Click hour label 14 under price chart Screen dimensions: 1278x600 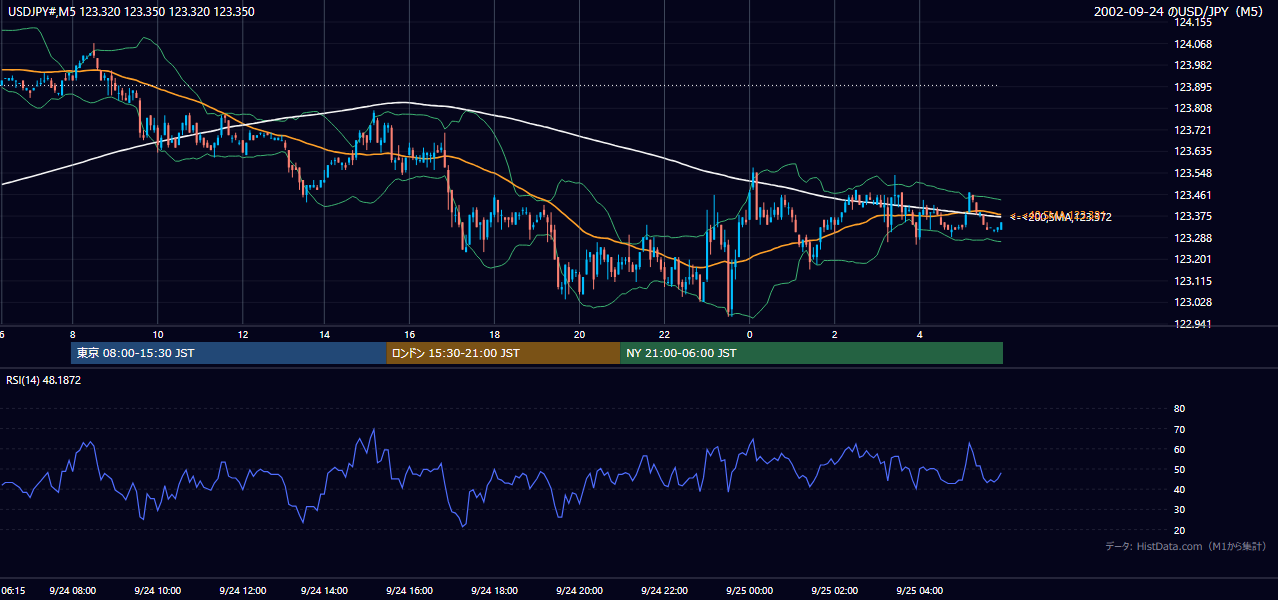tap(325, 334)
